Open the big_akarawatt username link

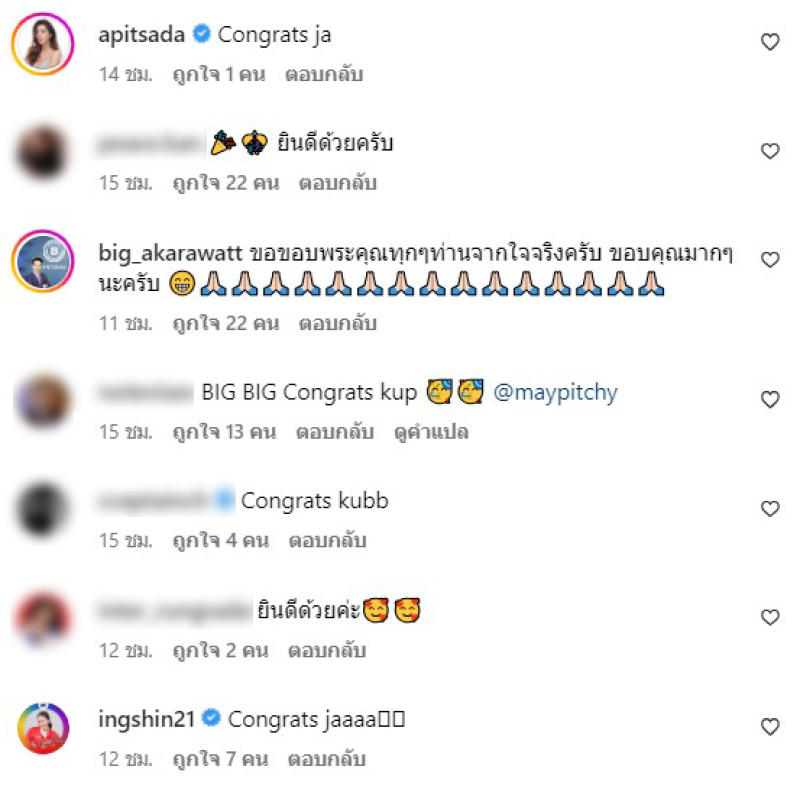tap(170, 253)
